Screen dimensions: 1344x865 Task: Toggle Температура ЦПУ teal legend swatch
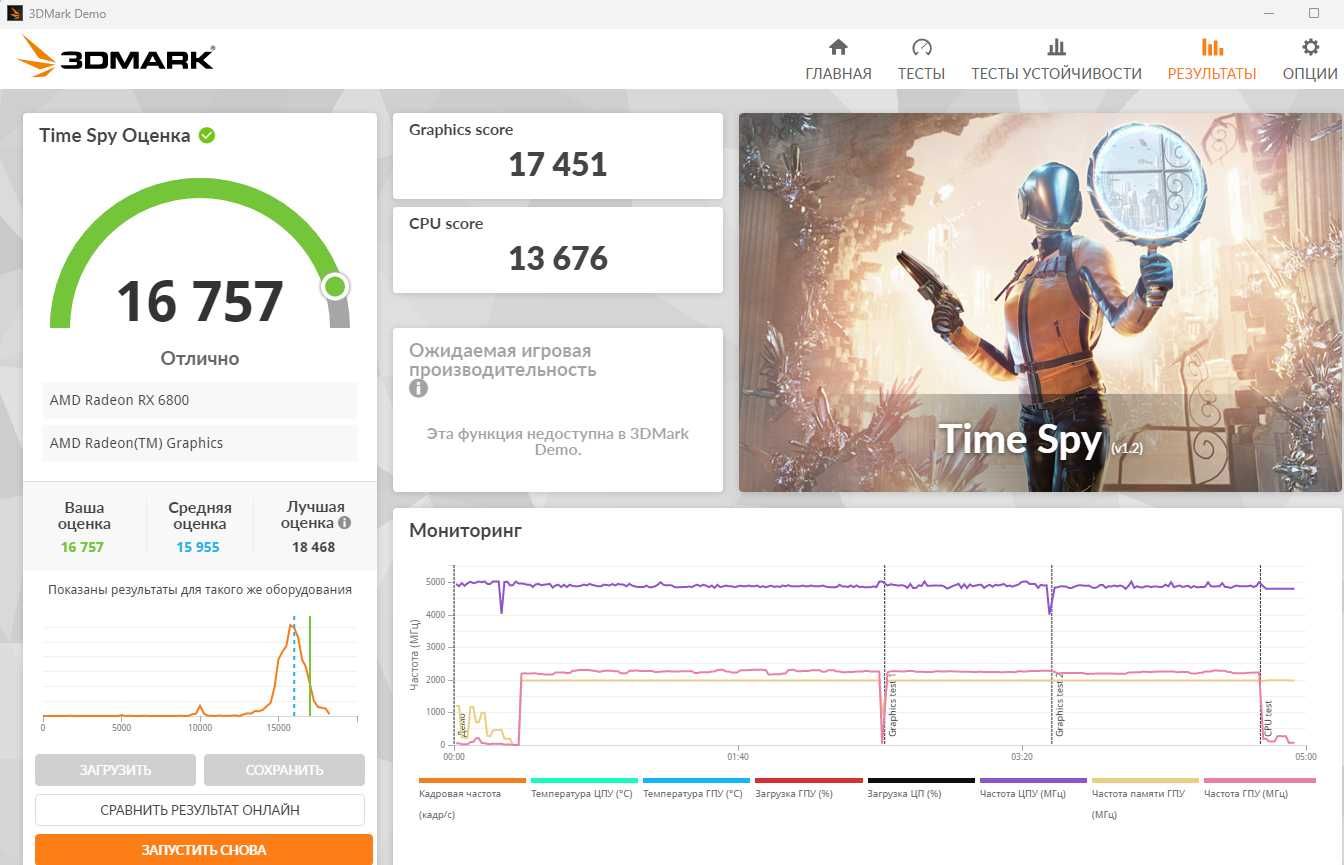coord(584,780)
